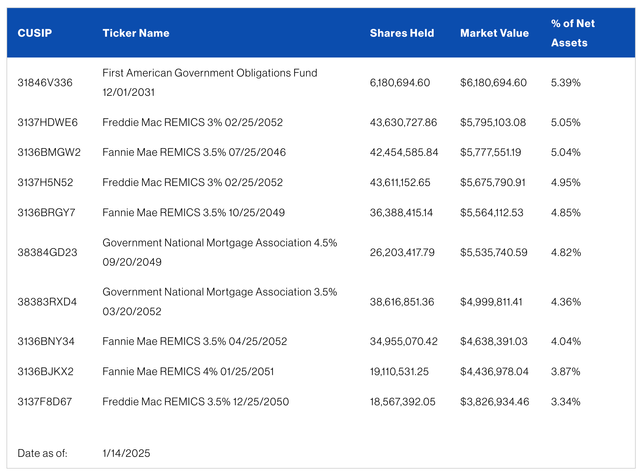Select market value $4,638,391.03
The image size is (640, 473).
click(494, 342)
